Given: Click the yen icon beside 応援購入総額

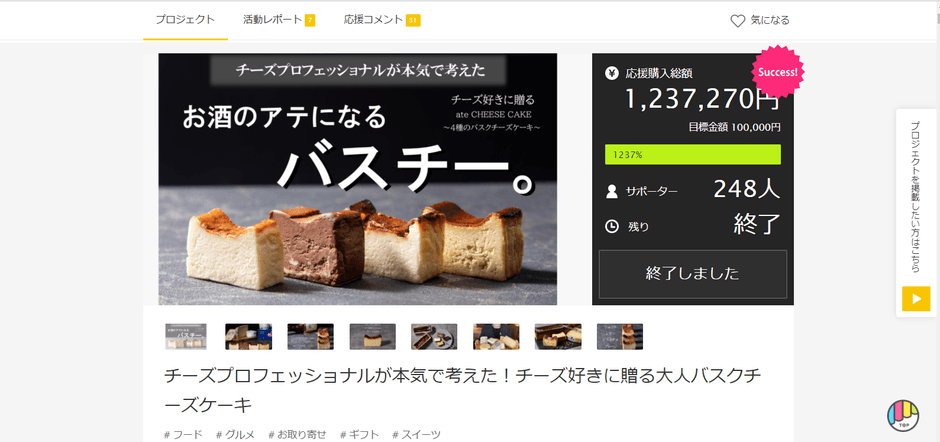Looking at the screenshot, I should (611, 74).
